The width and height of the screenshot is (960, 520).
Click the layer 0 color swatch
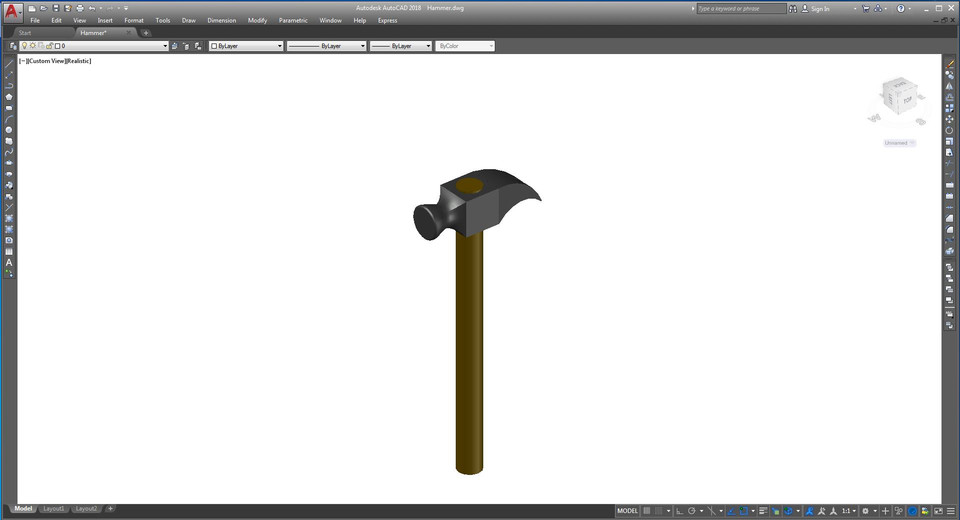58,46
